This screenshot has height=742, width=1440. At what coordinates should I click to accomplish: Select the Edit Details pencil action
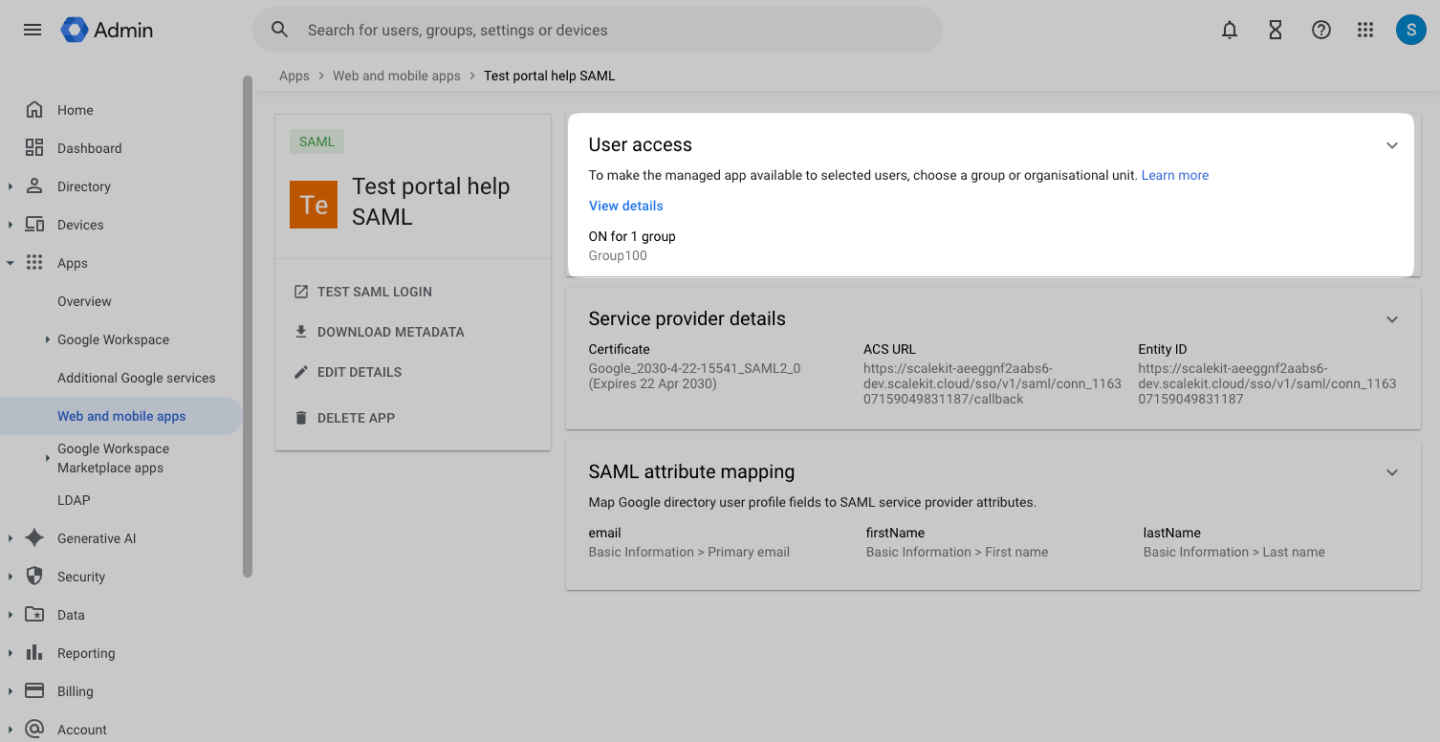pos(301,371)
